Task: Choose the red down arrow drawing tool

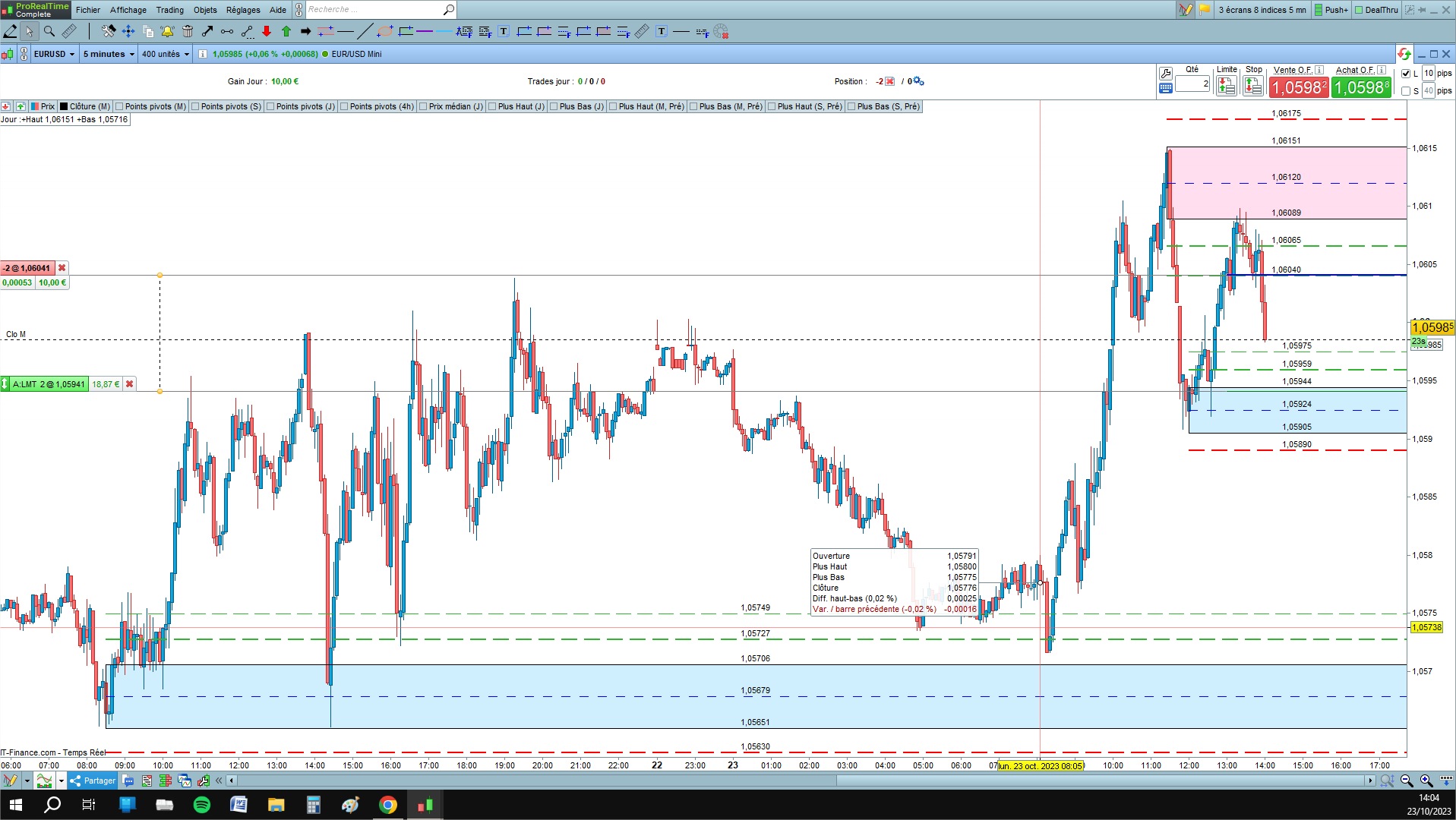Action: (x=267, y=31)
